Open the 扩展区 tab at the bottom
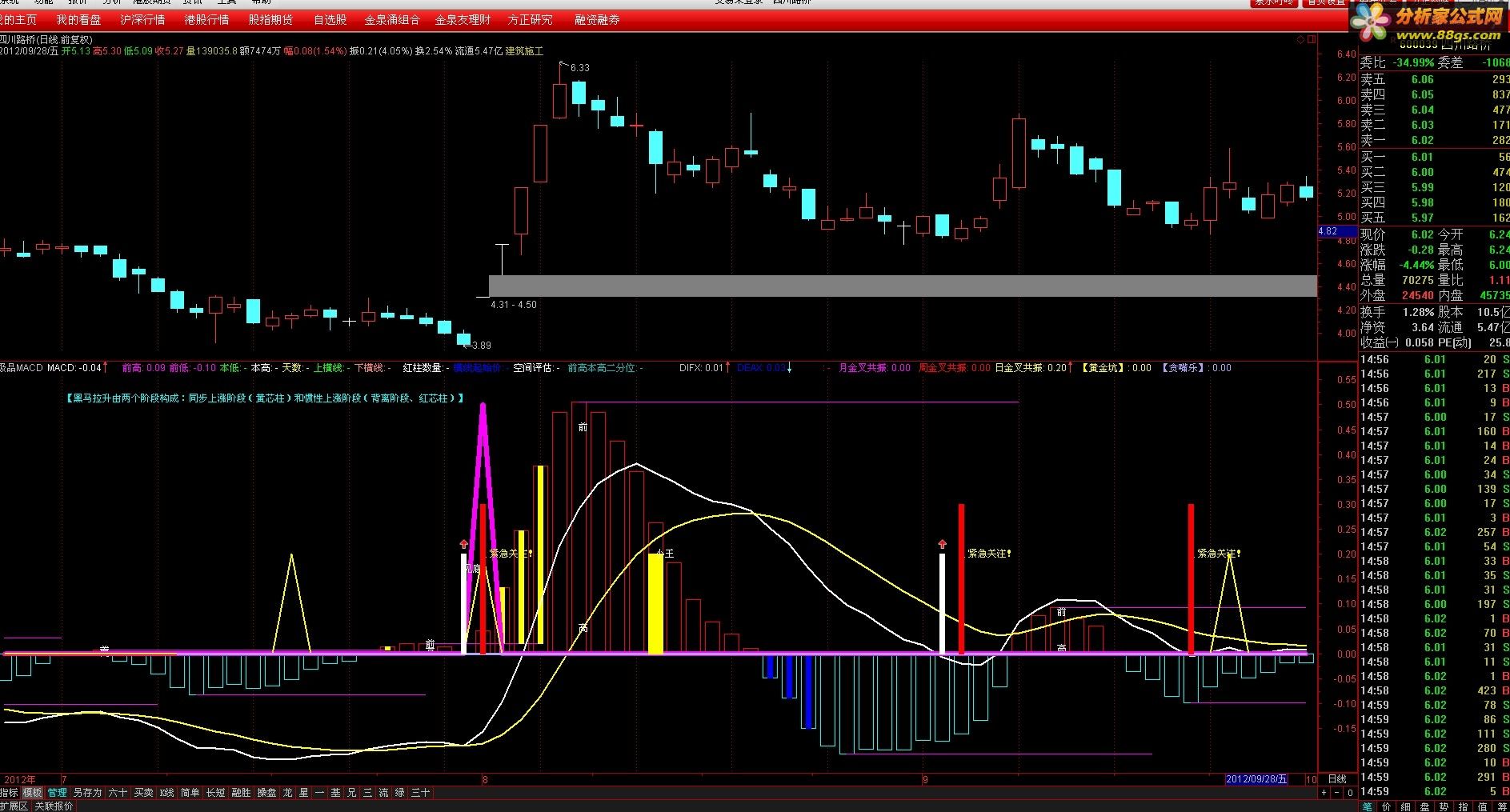This screenshot has width=1510, height=812. tap(14, 806)
